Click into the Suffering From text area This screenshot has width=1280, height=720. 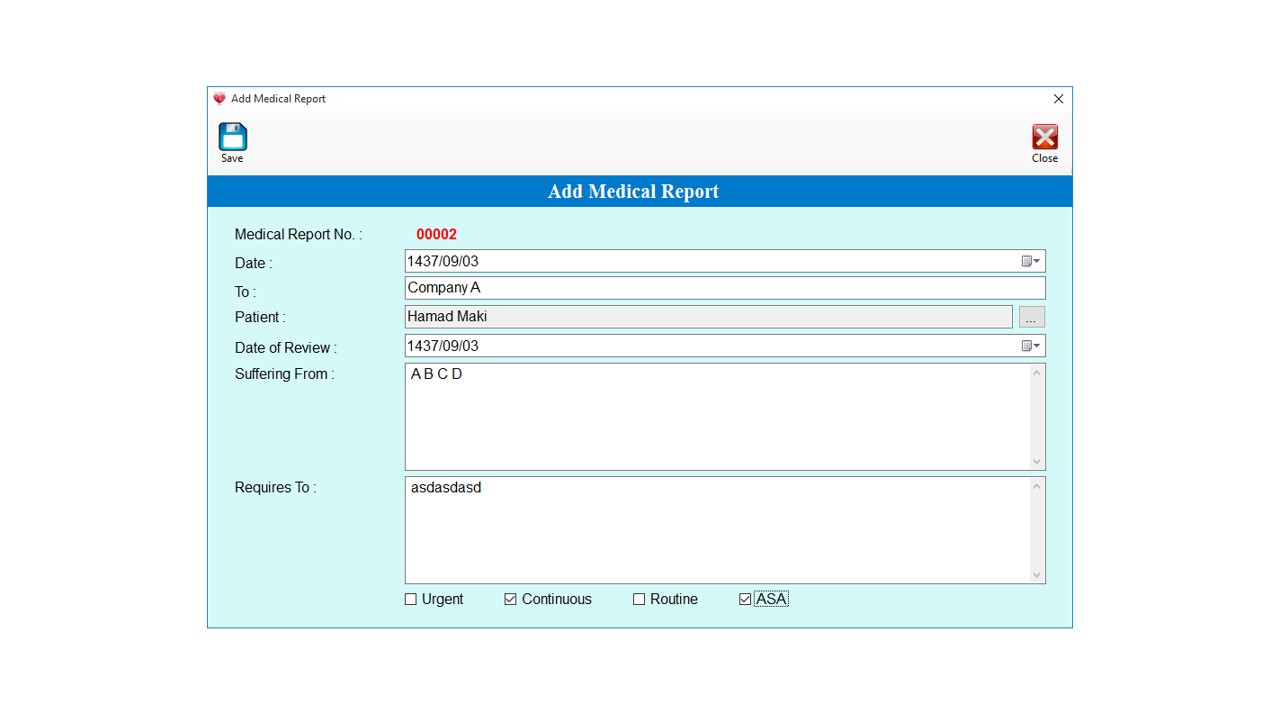pyautogui.click(x=717, y=417)
